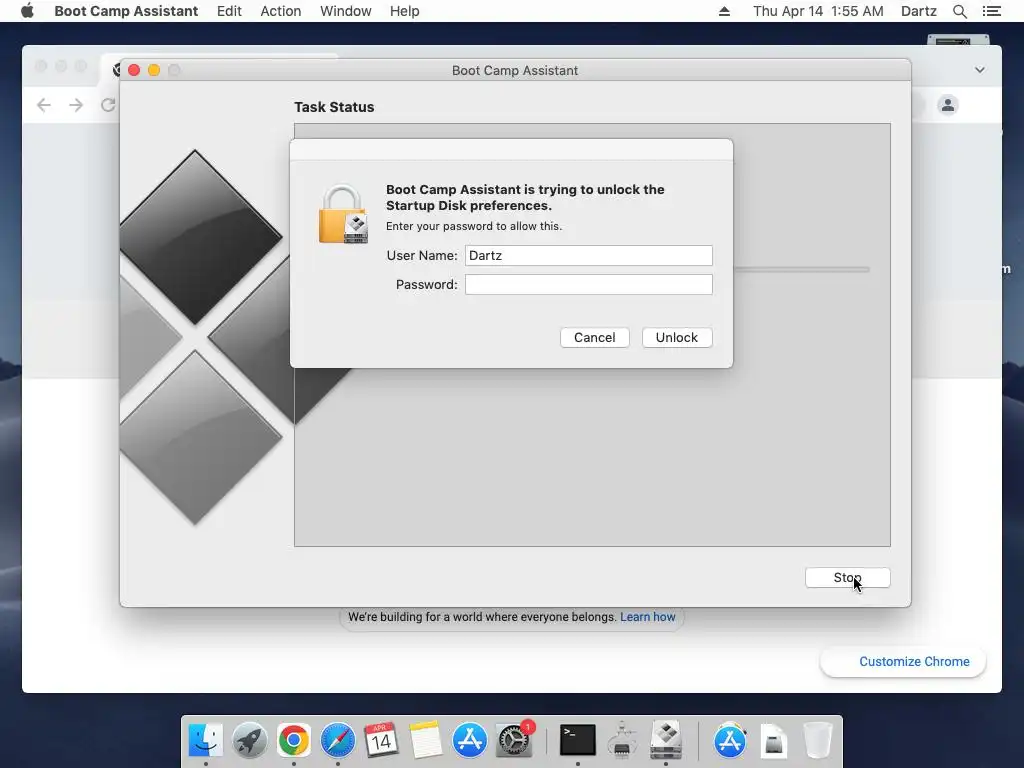Image resolution: width=1024 pixels, height=768 pixels.
Task: Click the Stop button
Action: coord(847,577)
